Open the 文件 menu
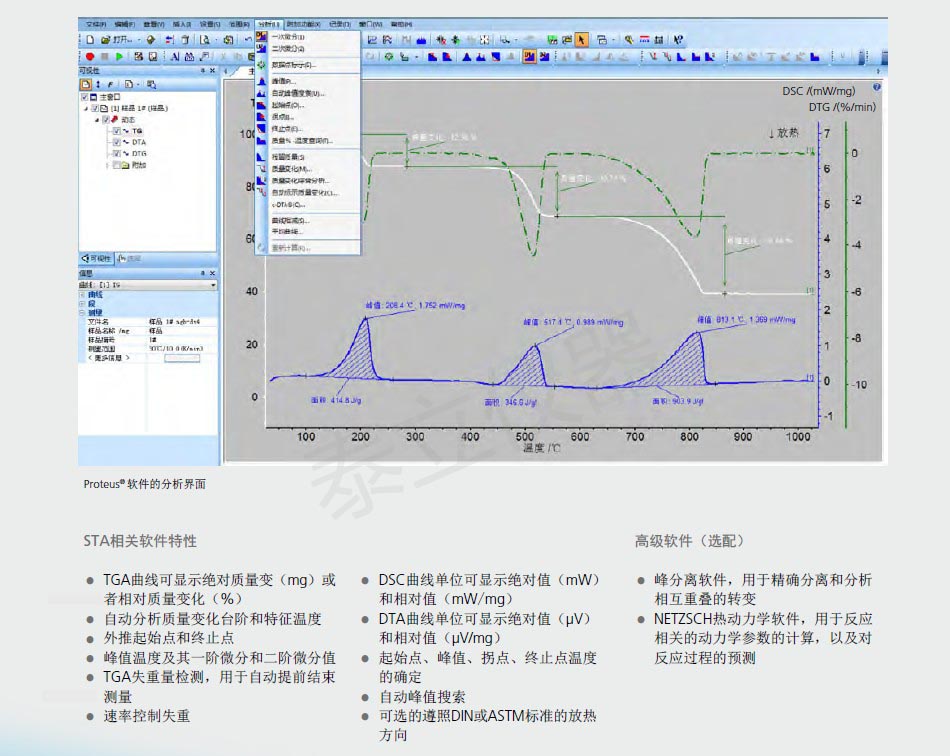 pos(95,23)
